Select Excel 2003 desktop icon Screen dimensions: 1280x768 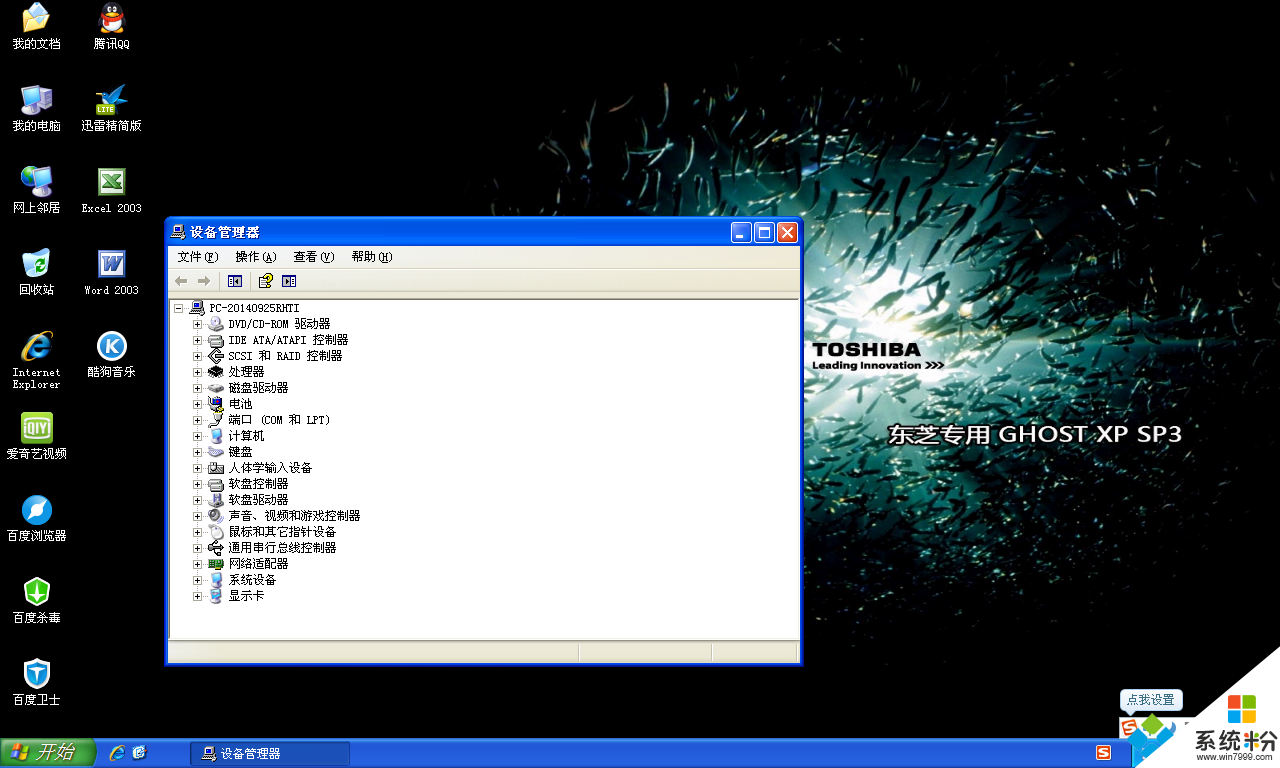click(x=112, y=191)
